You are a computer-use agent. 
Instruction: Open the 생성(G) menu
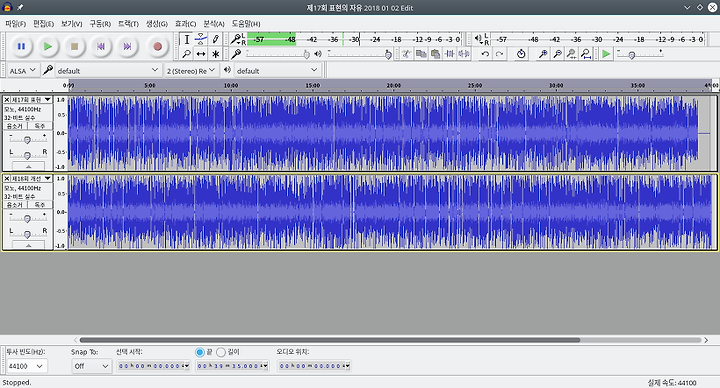tap(157, 23)
